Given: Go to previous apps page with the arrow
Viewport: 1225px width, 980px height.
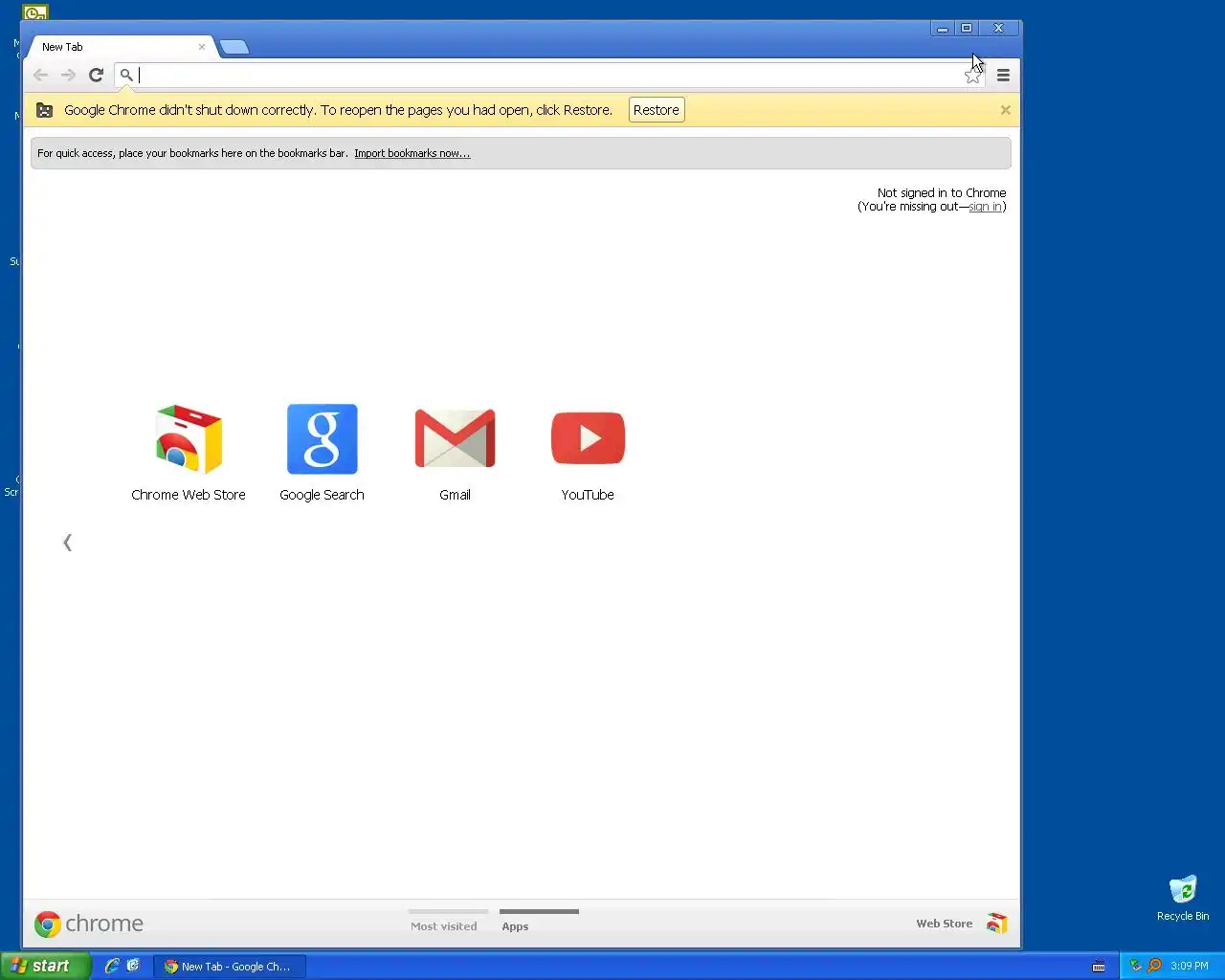Looking at the screenshot, I should coord(67,543).
